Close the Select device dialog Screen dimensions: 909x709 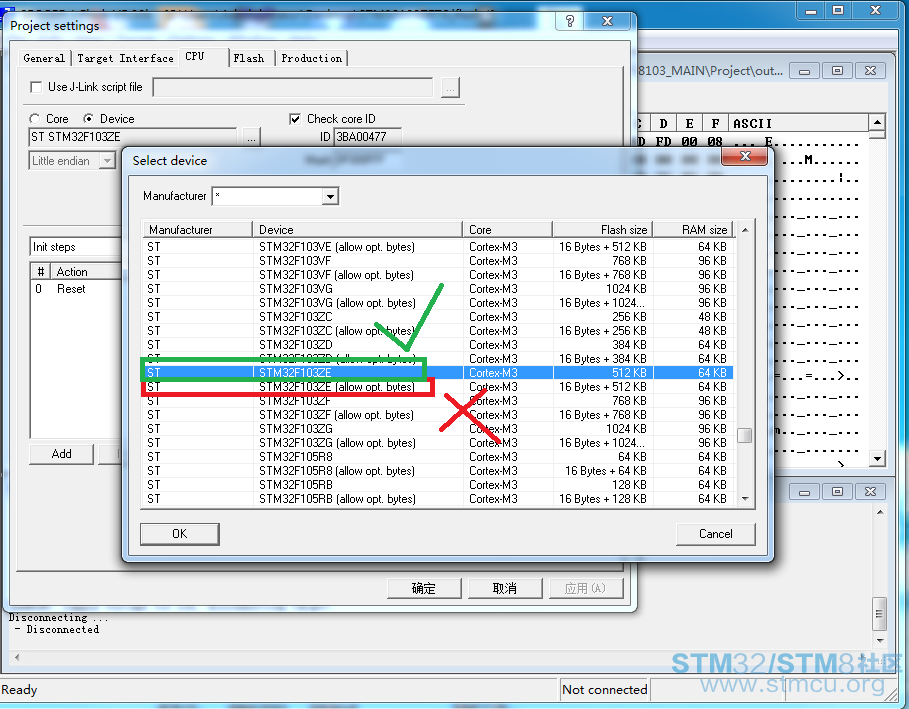click(745, 156)
